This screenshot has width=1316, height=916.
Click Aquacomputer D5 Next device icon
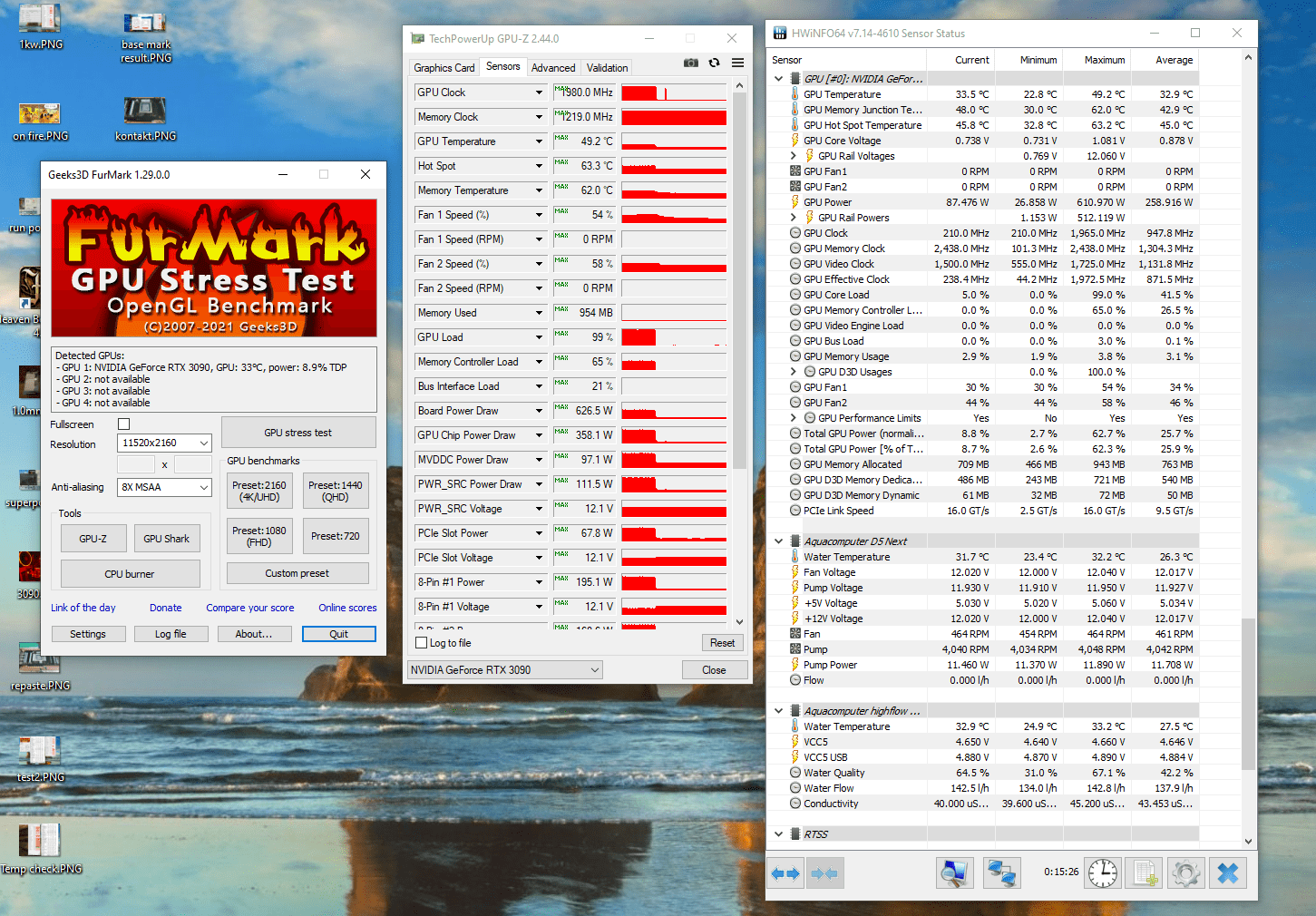tap(795, 541)
